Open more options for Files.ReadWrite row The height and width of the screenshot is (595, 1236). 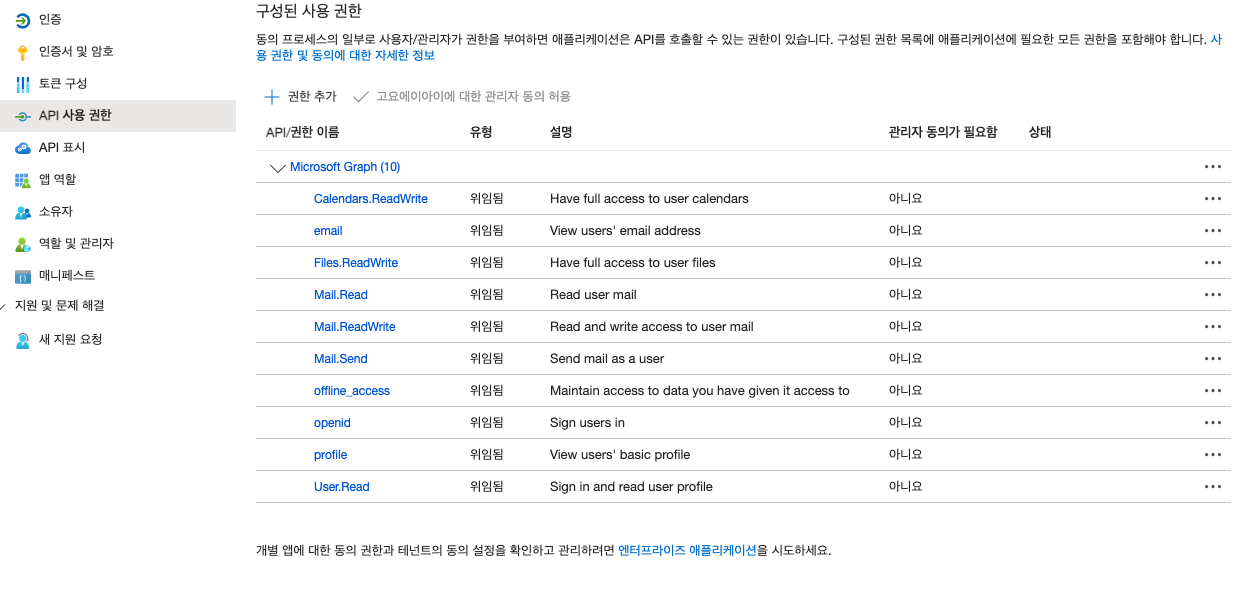tap(1213, 263)
